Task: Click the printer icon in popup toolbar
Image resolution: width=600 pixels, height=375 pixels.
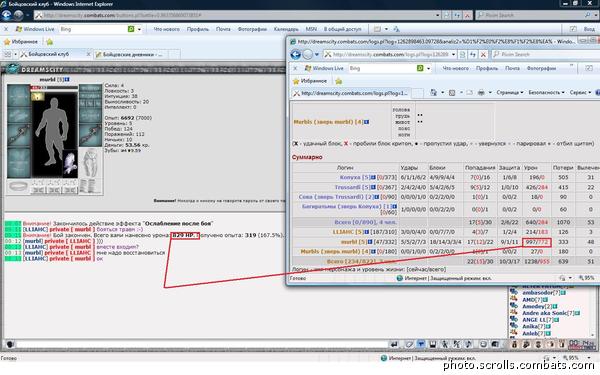Action: (x=481, y=93)
